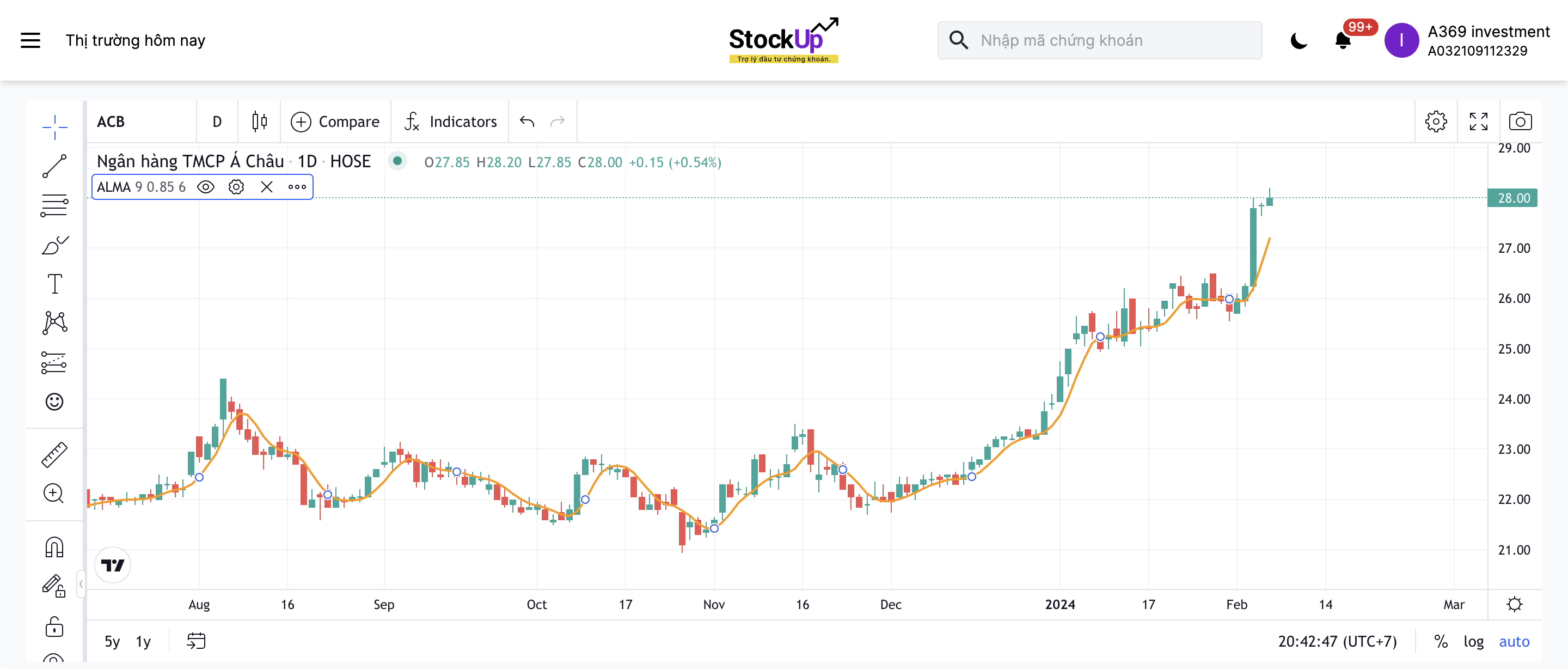Open price axis settings gear
Image resolution: width=1568 pixels, height=669 pixels.
(1515, 604)
